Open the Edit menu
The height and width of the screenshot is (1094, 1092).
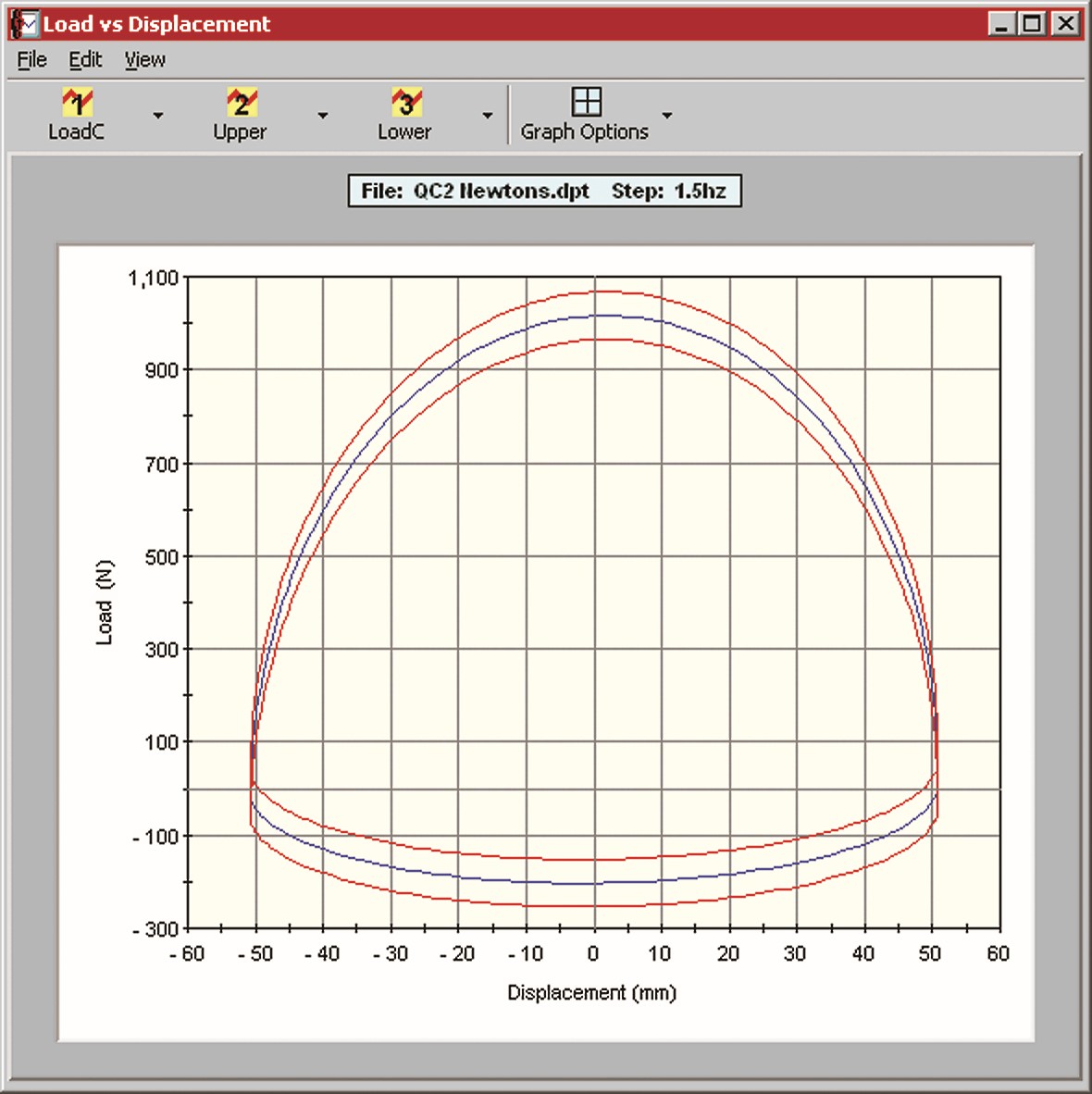(85, 59)
